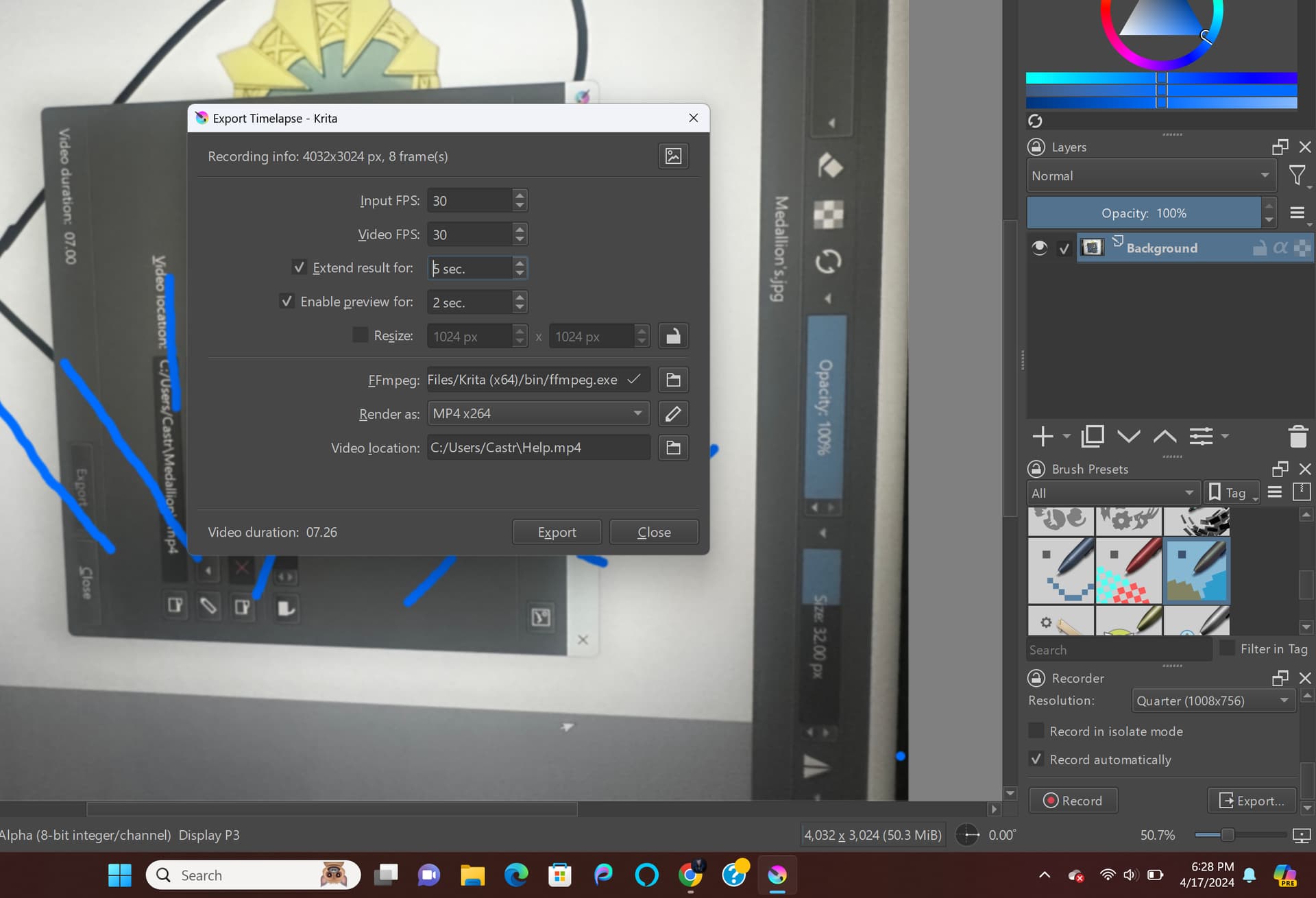Browse for the FFmpeg executable folder icon

pyautogui.click(x=673, y=380)
